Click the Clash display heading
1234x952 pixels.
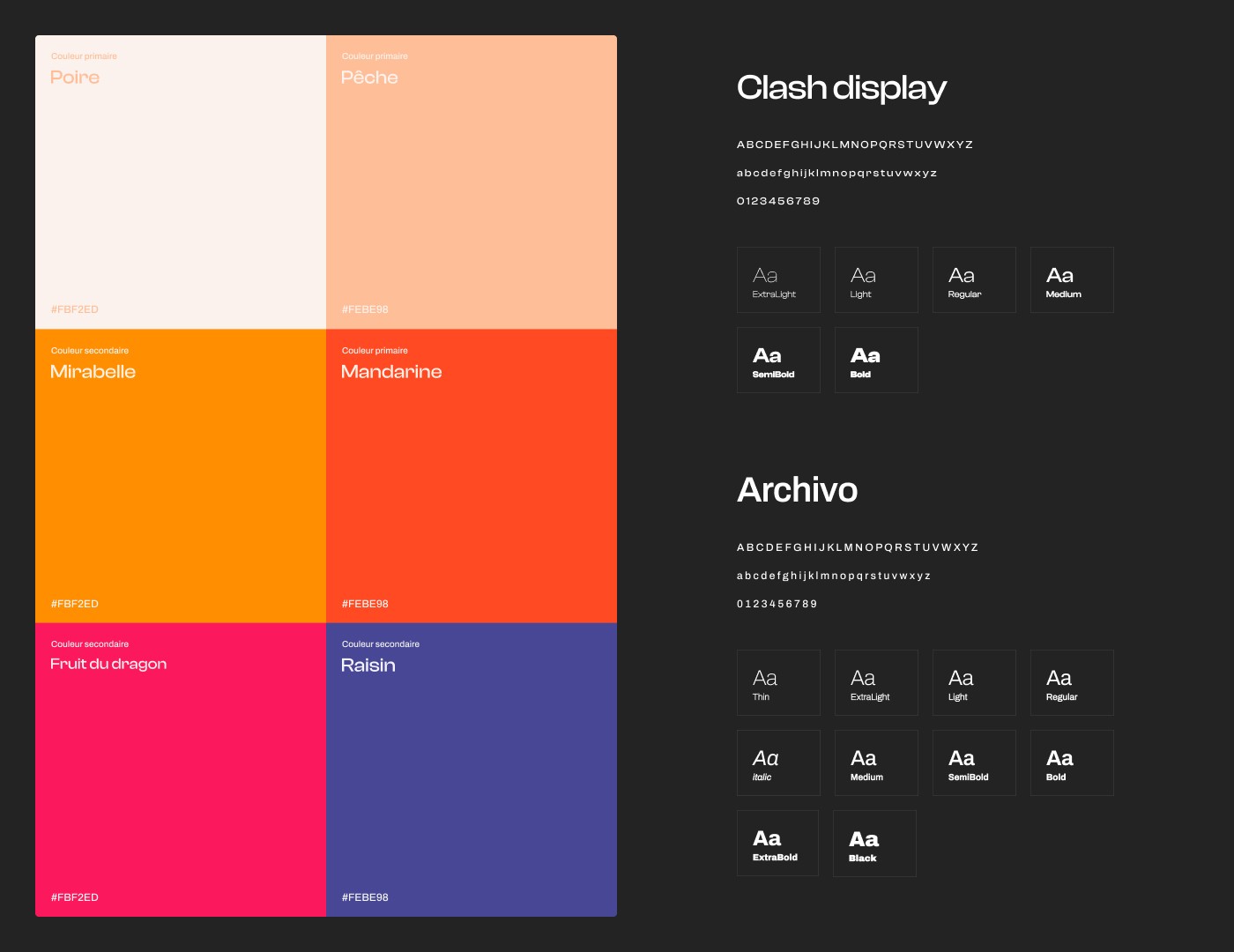(842, 88)
